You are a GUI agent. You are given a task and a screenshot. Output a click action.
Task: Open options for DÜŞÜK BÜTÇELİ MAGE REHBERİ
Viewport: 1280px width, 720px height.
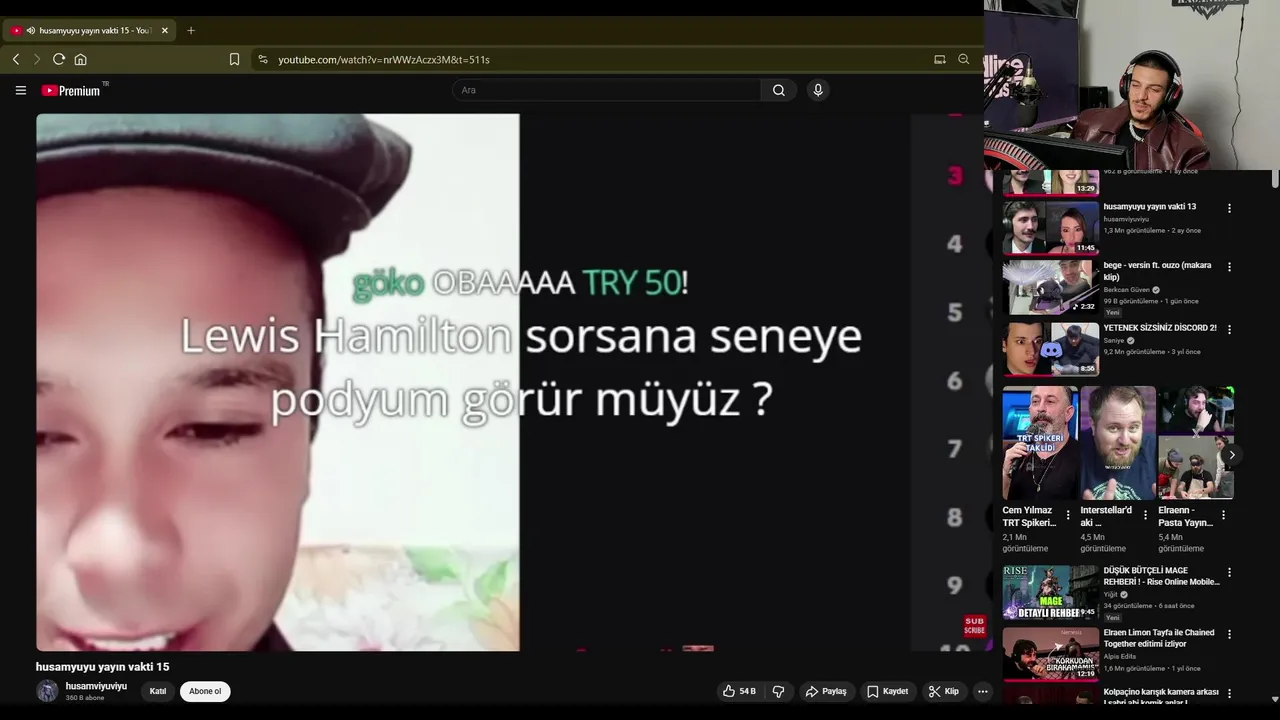[1230, 573]
